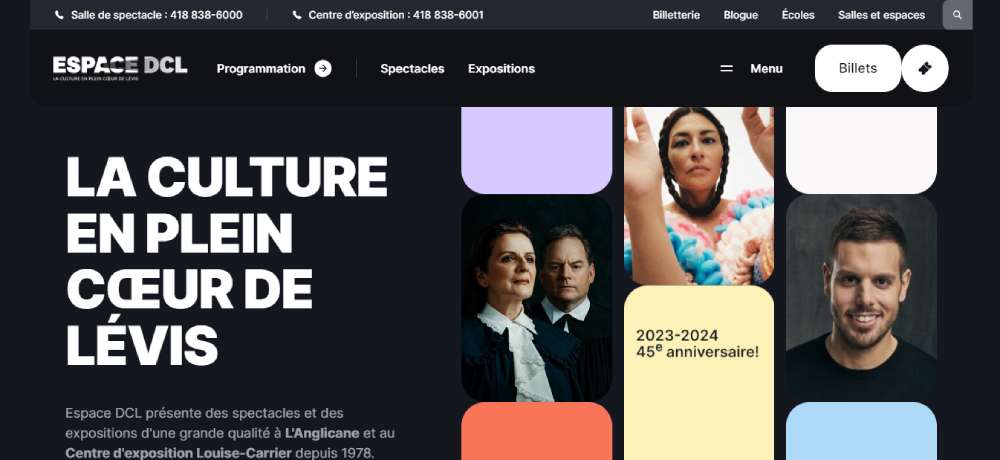
Task: Click the Espace DCL logo
Action: pos(120,68)
